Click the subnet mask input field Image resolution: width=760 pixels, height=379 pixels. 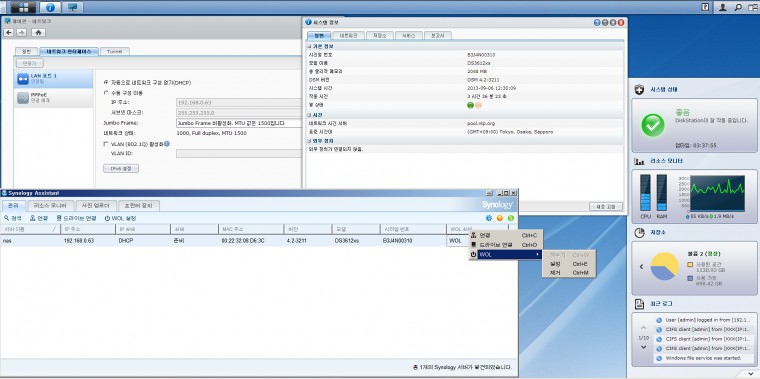click(238, 112)
